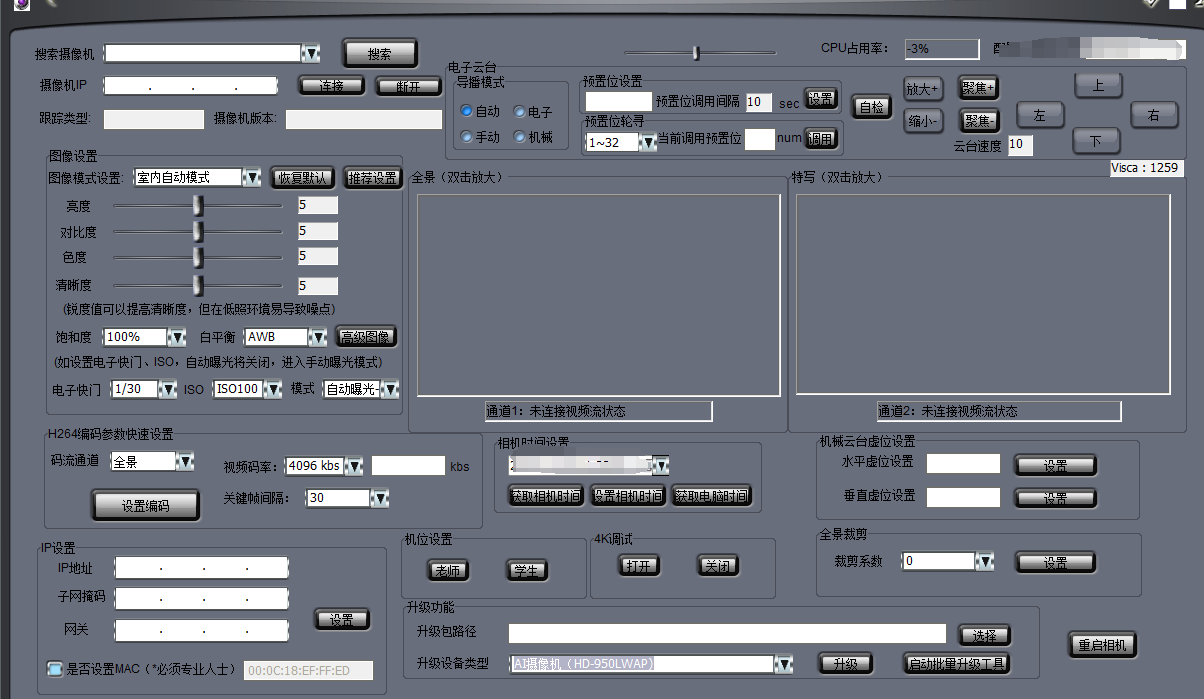Click the 放大+ zoom in button
The width and height of the screenshot is (1204, 699).
click(922, 89)
